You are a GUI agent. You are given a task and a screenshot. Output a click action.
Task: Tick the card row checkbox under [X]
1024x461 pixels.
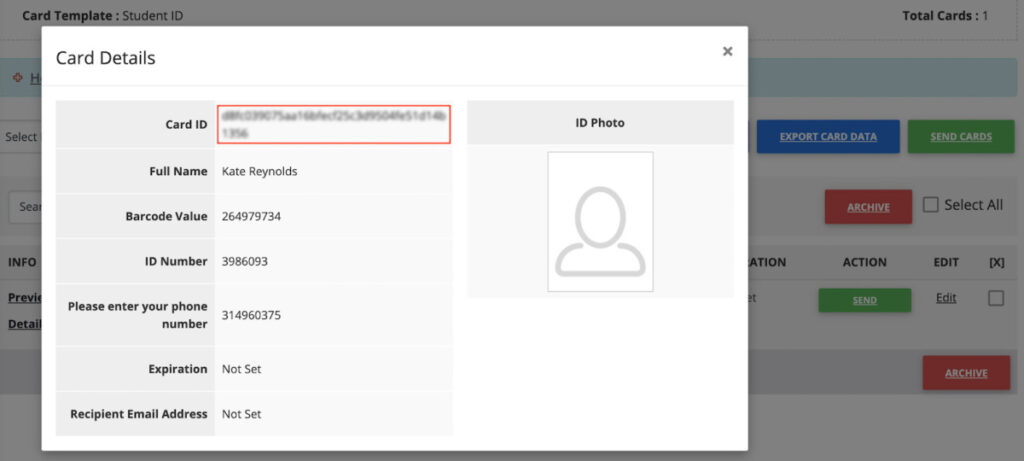click(995, 298)
